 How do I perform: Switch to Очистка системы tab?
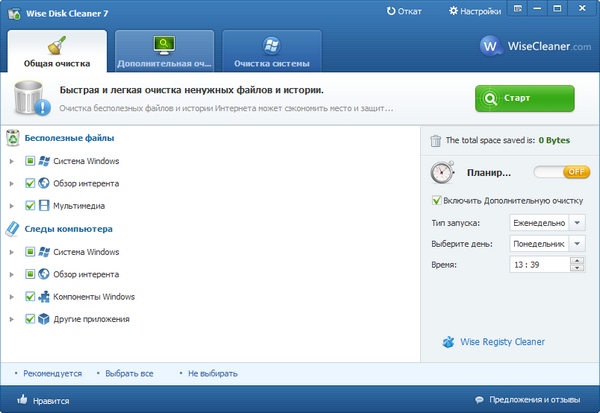272,51
